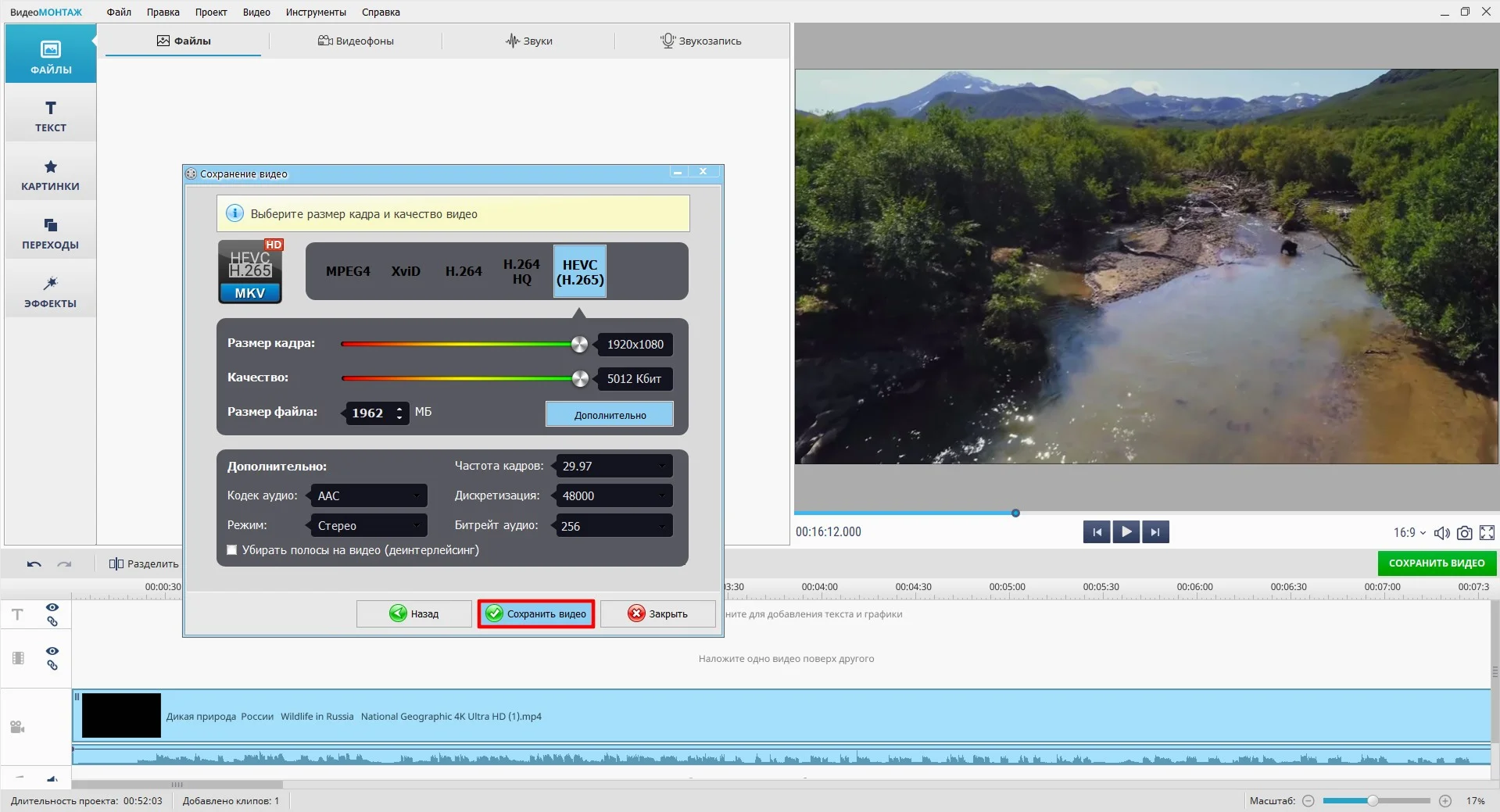This screenshot has height=812, width=1500.
Task: Click Сохранить видео in the dialog
Action: [536, 613]
